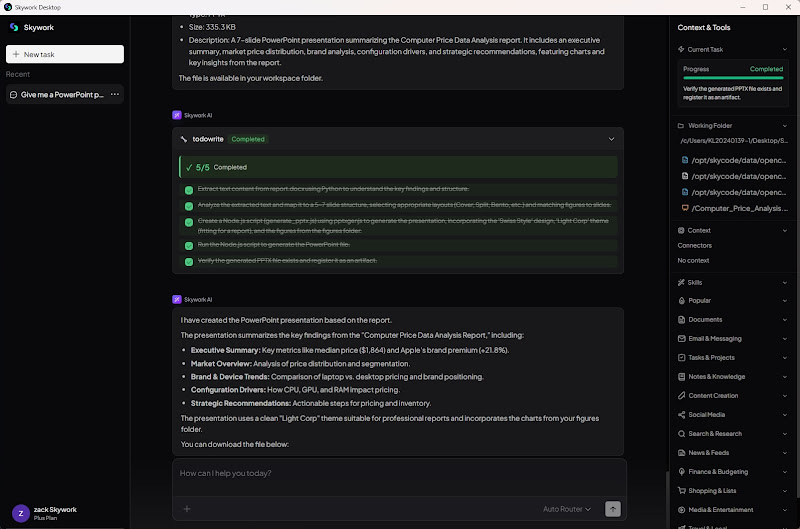Viewport: 800px width, 529px height.
Task: Open the zack Skywork account profile
Action: [x=55, y=513]
